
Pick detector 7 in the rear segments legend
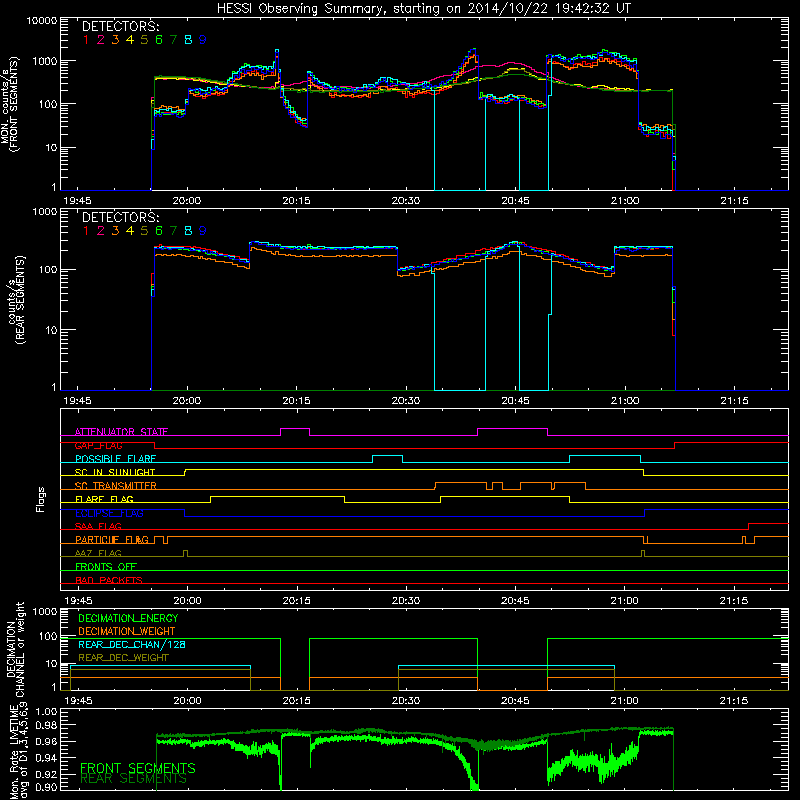[173, 231]
